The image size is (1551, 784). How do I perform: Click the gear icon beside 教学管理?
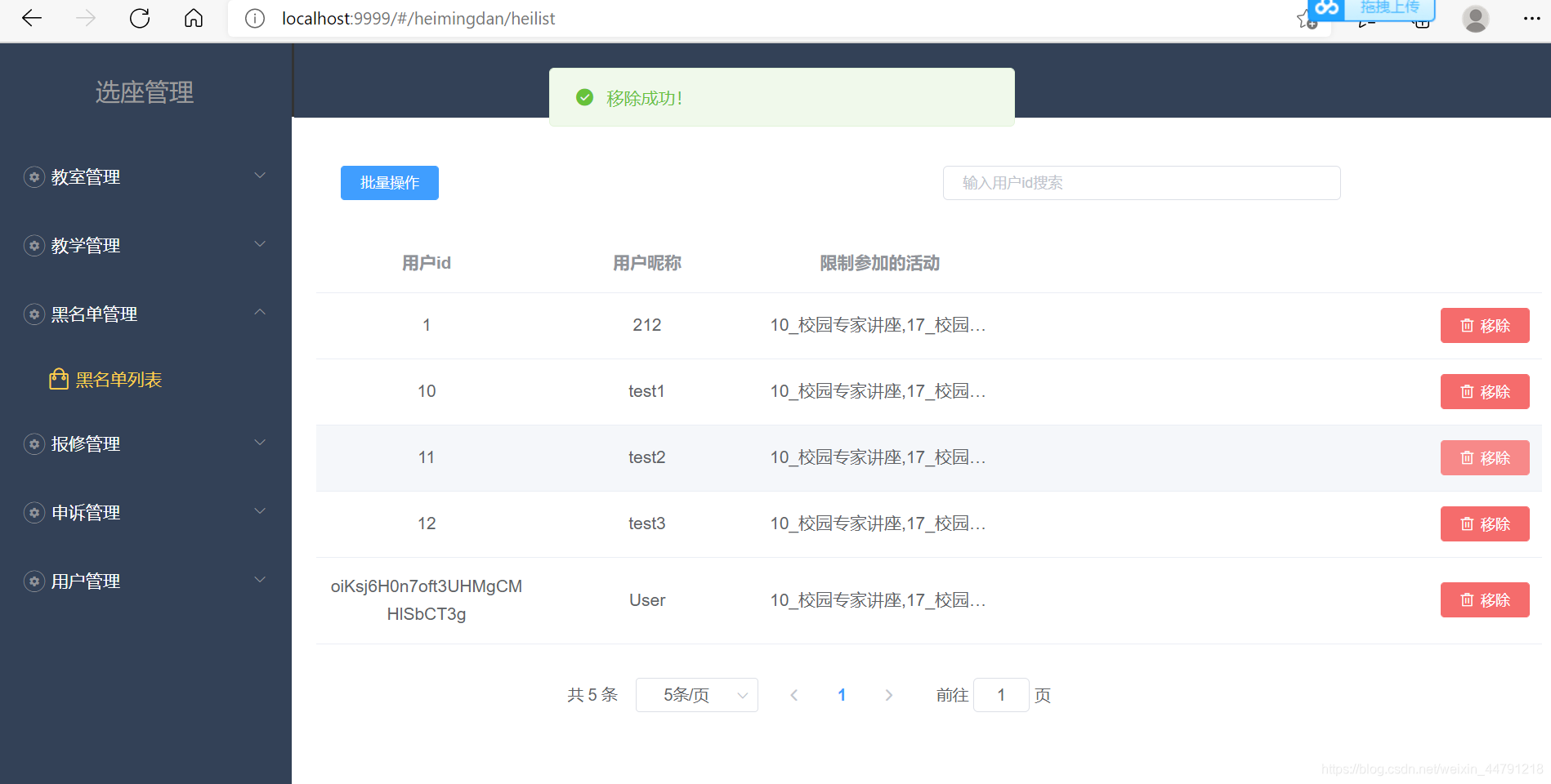pos(34,245)
